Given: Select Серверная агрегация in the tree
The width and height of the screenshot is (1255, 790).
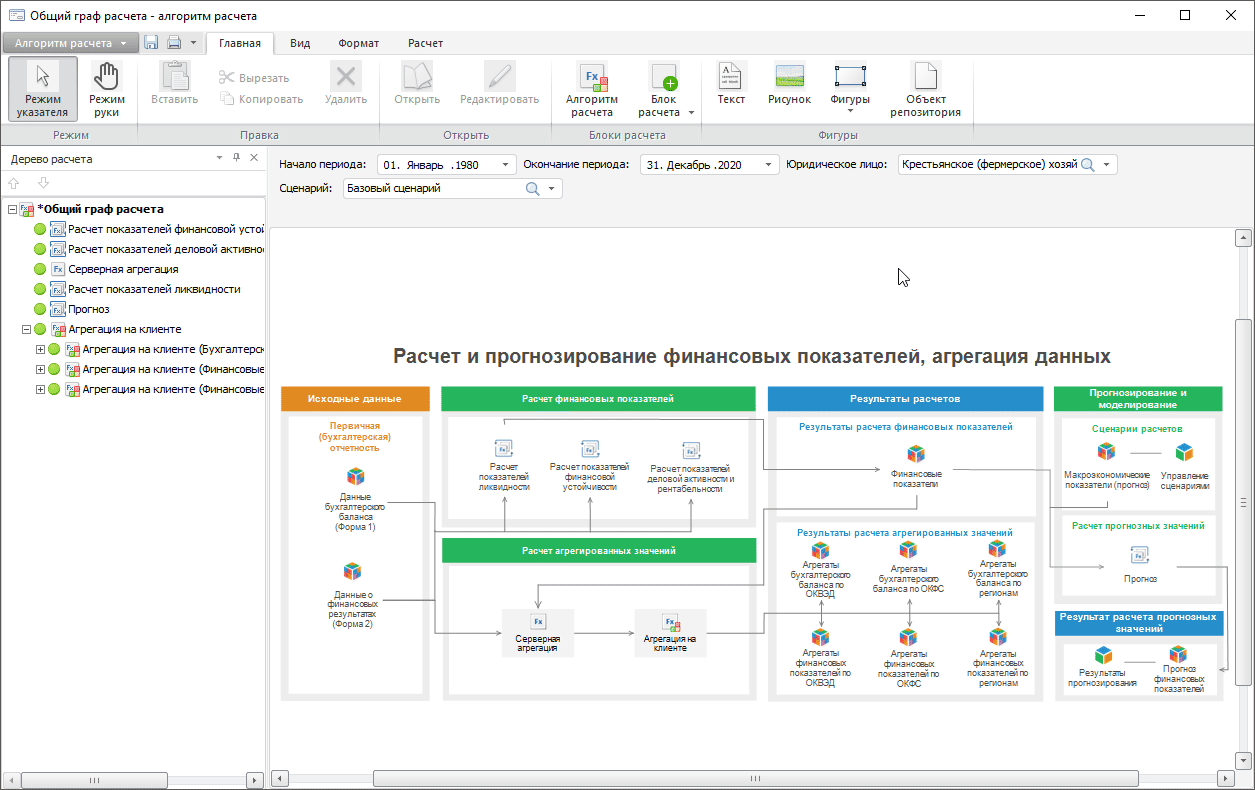Looking at the screenshot, I should pos(123,269).
